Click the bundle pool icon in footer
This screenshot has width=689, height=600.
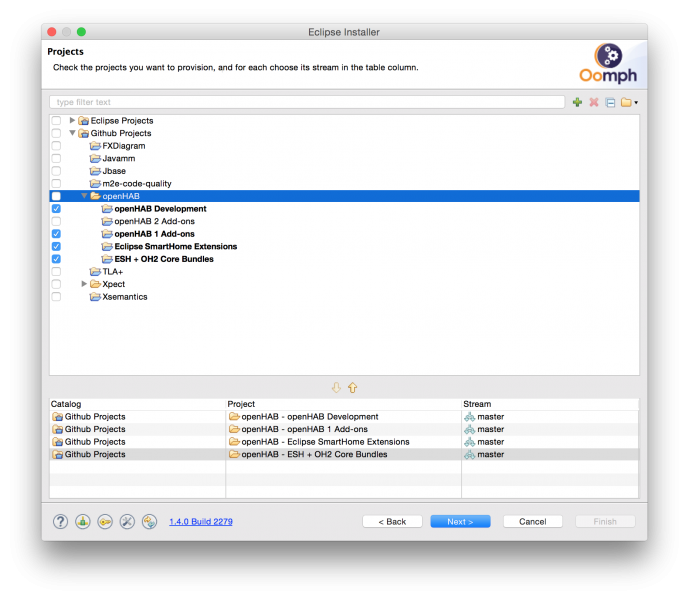tap(83, 521)
